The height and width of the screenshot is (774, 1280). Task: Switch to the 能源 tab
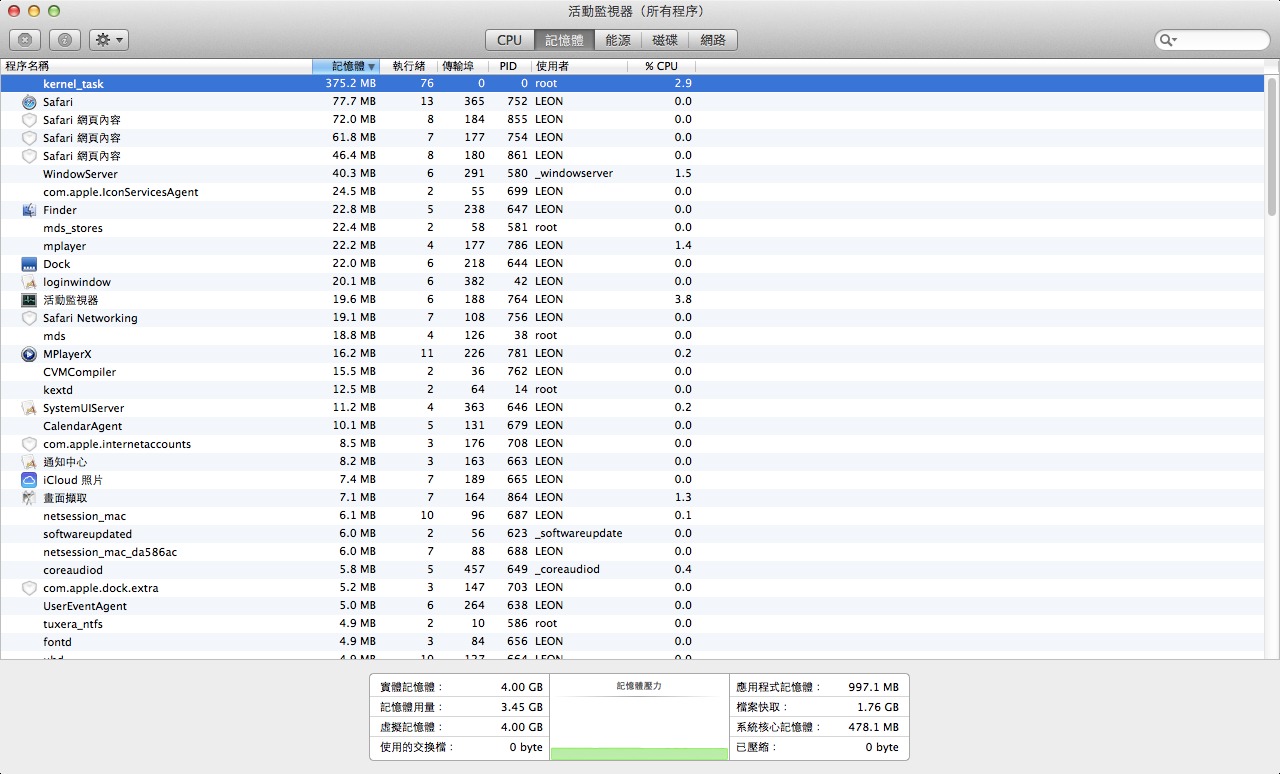click(x=618, y=40)
